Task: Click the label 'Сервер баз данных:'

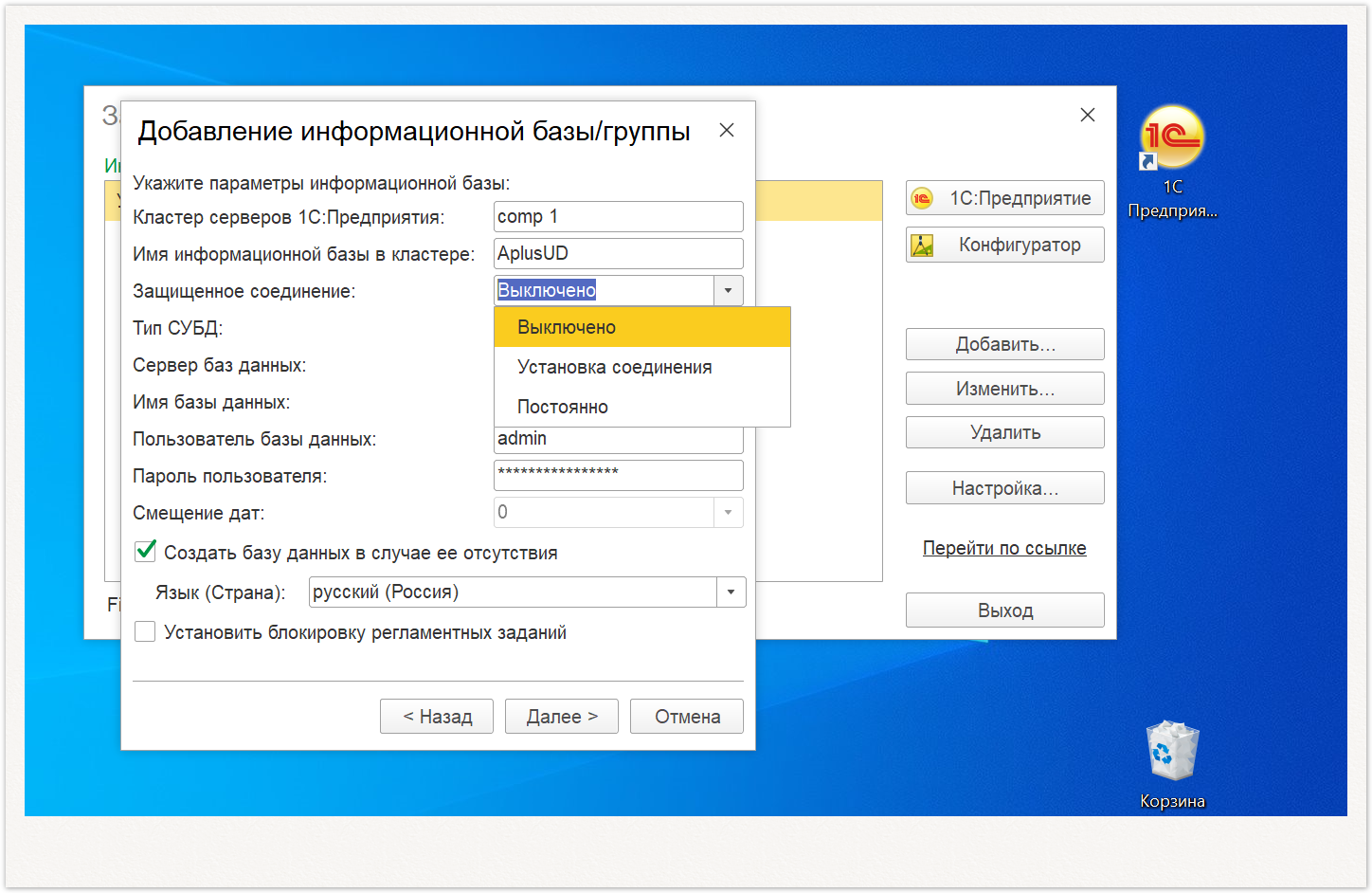Action: tap(219, 365)
